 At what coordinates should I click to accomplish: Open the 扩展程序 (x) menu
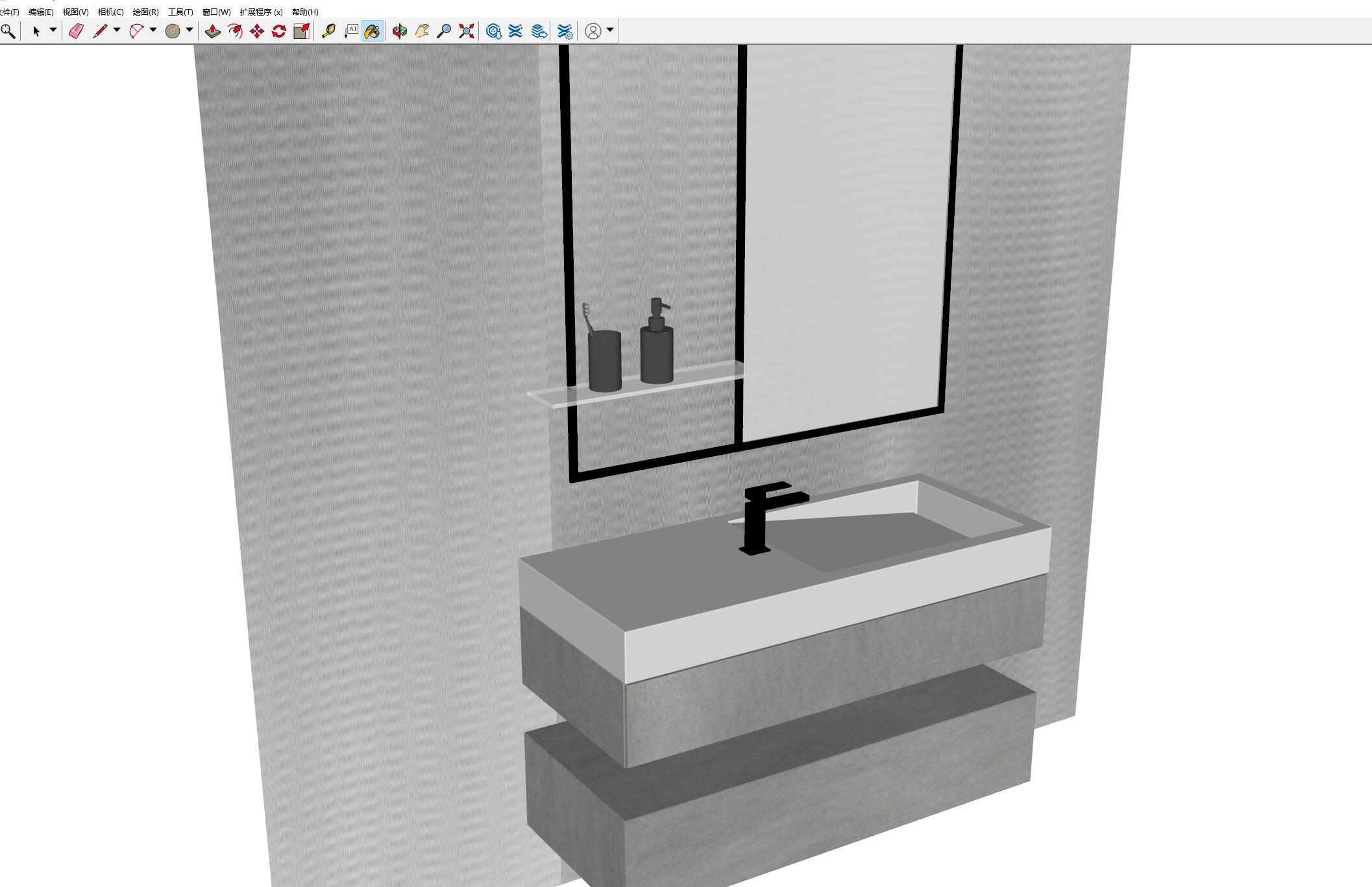pos(261,12)
